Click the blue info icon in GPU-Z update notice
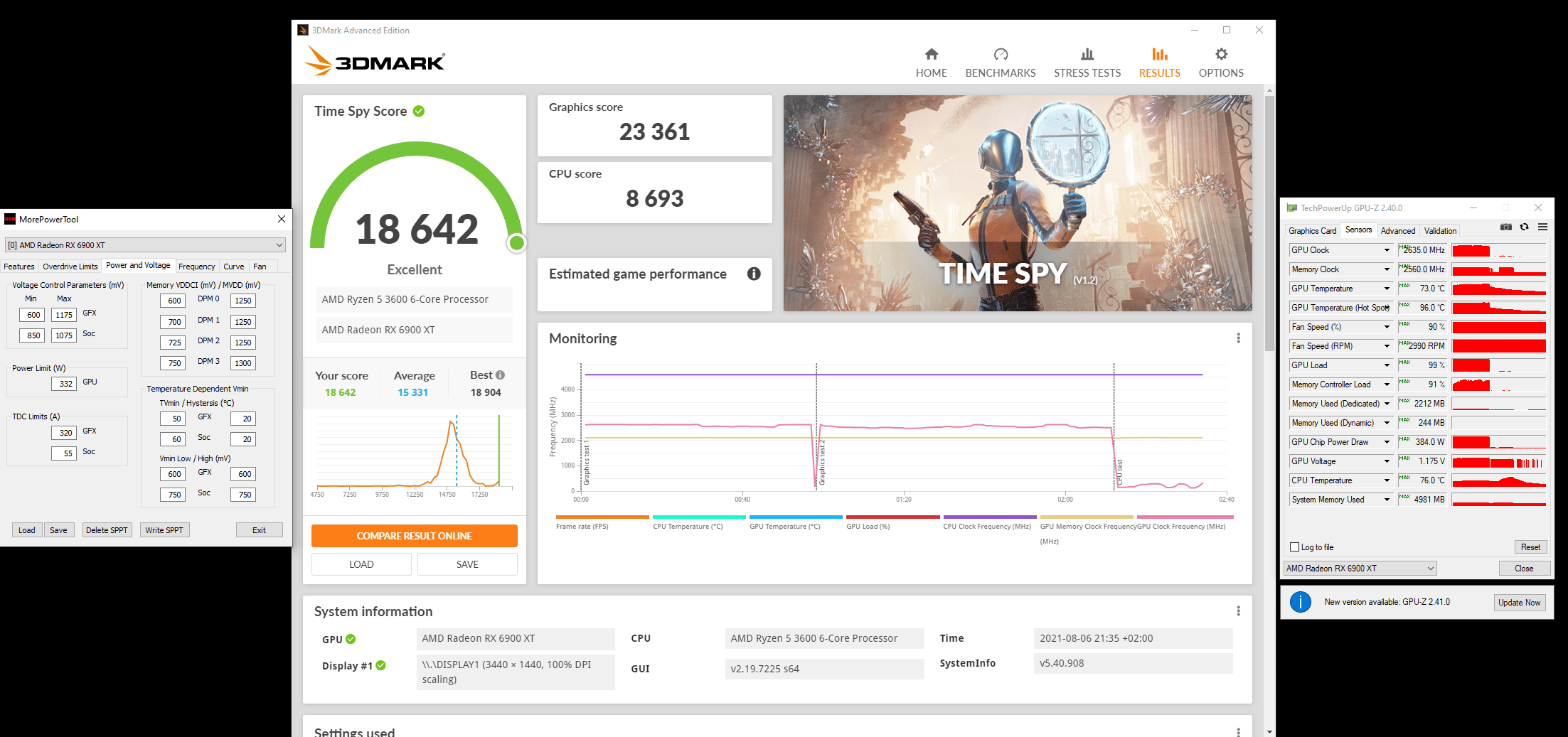The height and width of the screenshot is (737, 1568). pos(1300,602)
